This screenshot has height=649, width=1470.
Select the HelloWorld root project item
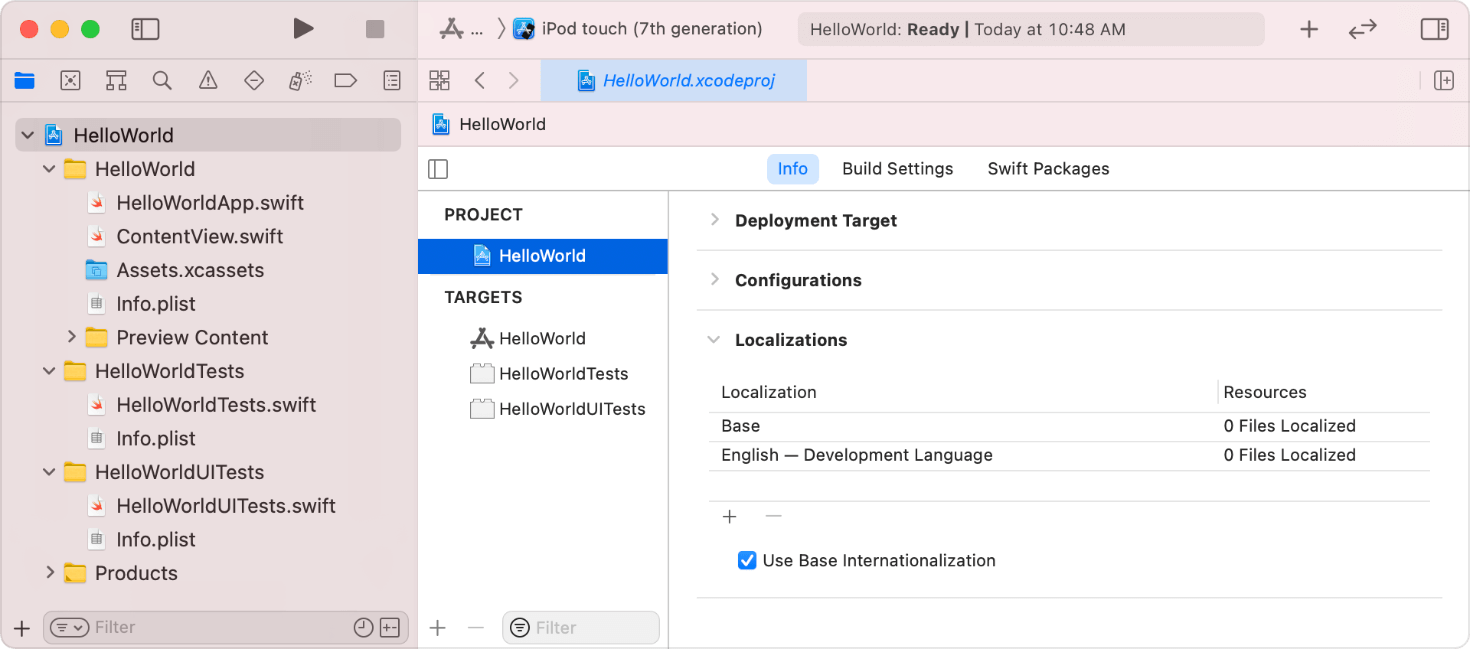[x=208, y=135]
